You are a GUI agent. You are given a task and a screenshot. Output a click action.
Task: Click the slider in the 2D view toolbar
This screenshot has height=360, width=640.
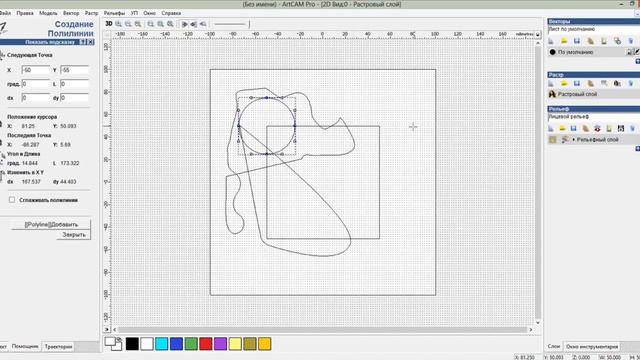[x=231, y=24]
